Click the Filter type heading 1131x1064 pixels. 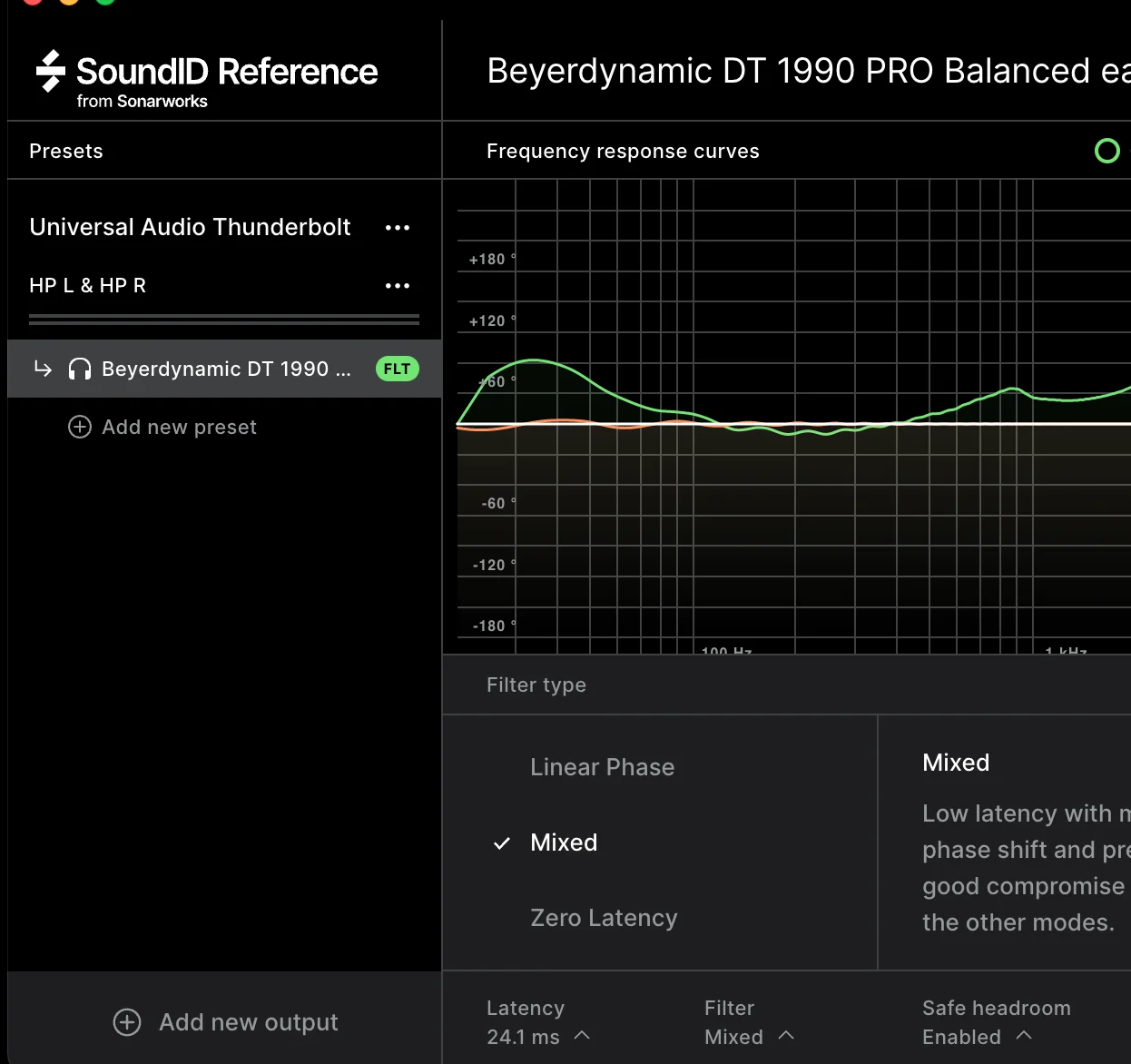[536, 685]
